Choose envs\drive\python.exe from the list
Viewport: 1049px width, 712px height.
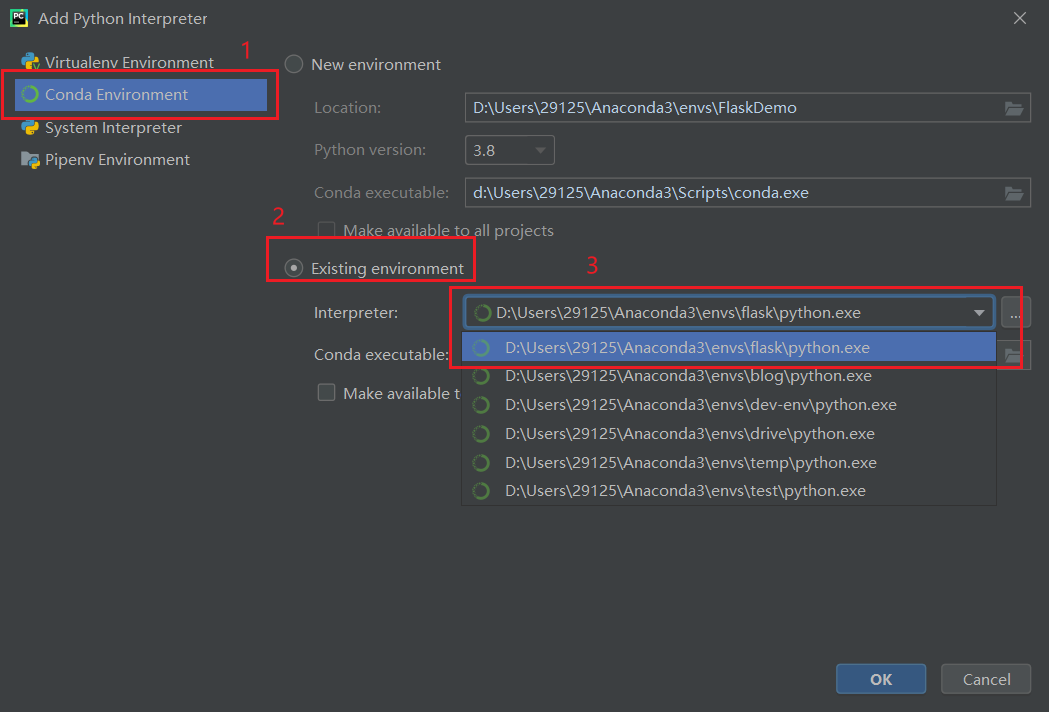point(729,434)
